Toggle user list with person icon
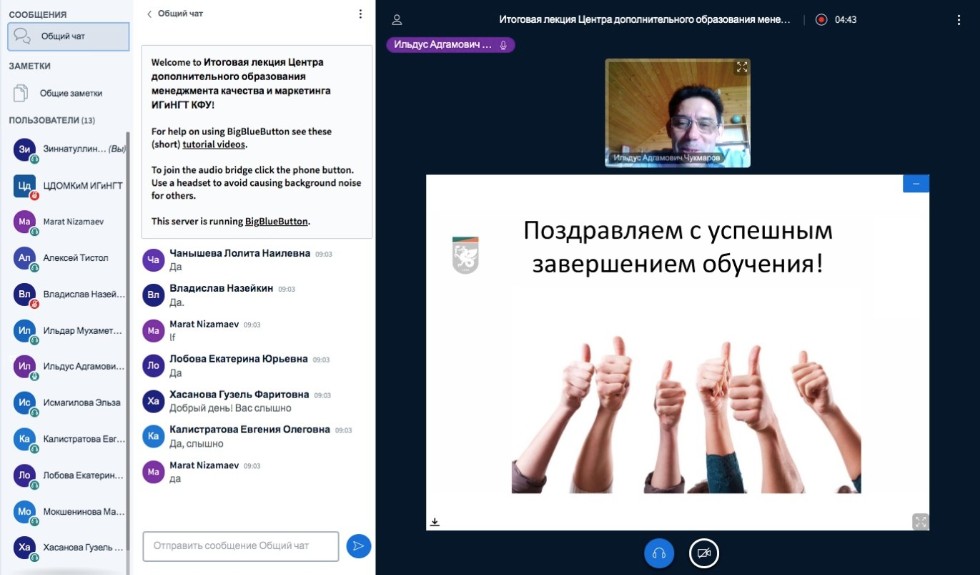The height and width of the screenshot is (575, 980). click(x=397, y=19)
